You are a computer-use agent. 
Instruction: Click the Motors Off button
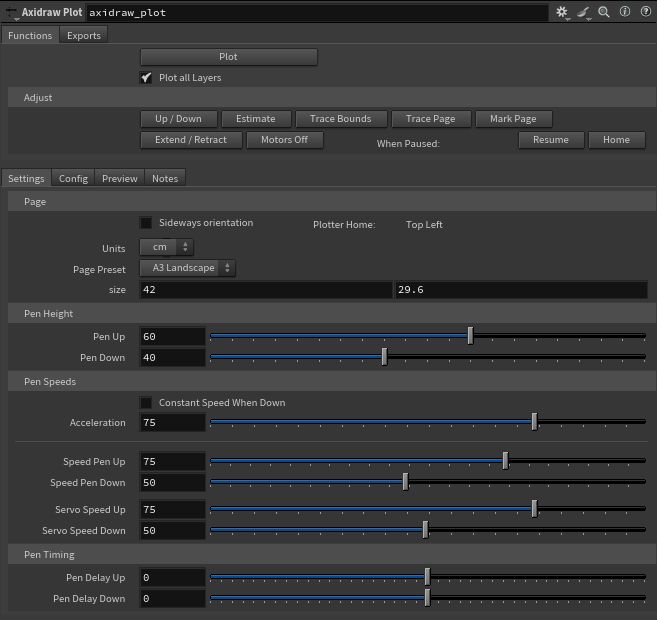click(285, 140)
